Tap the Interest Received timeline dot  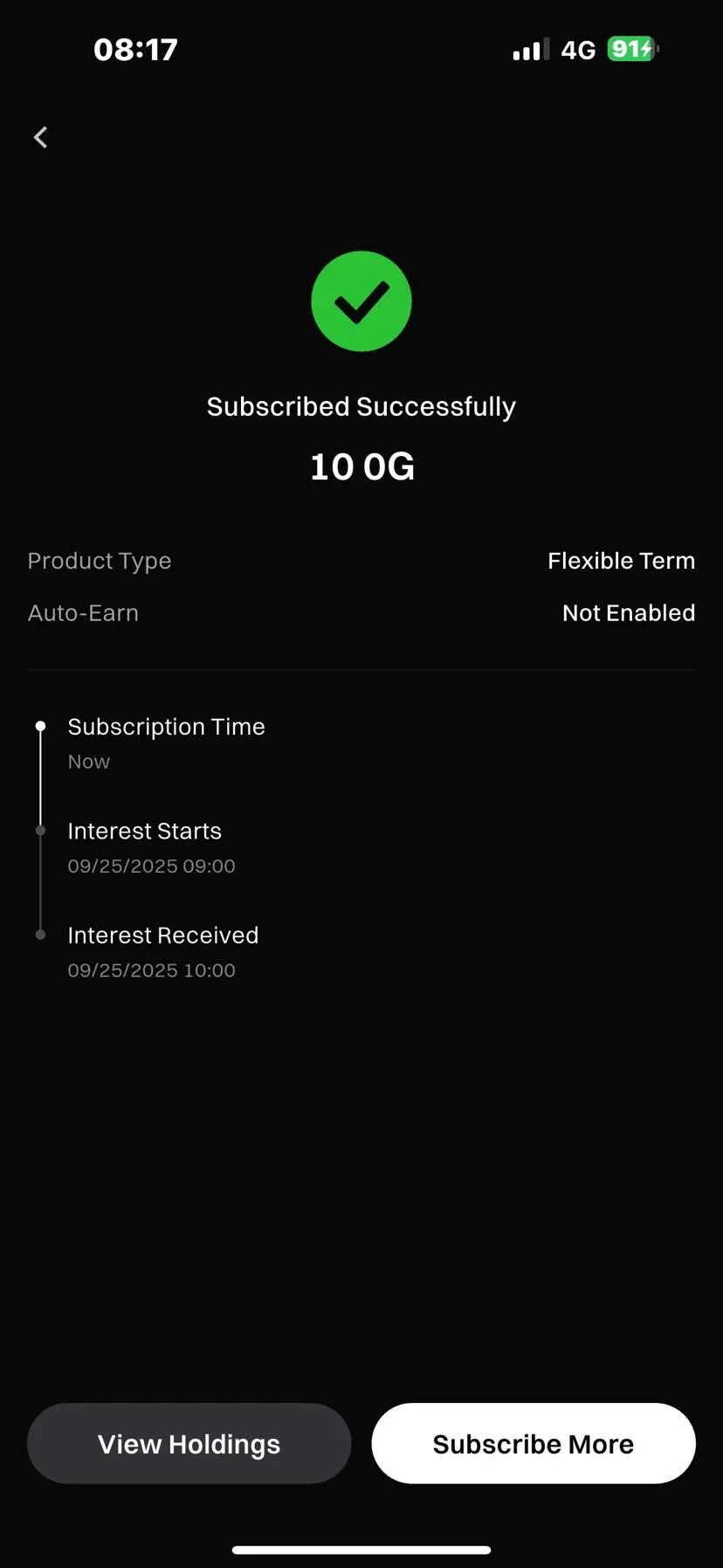pos(40,935)
